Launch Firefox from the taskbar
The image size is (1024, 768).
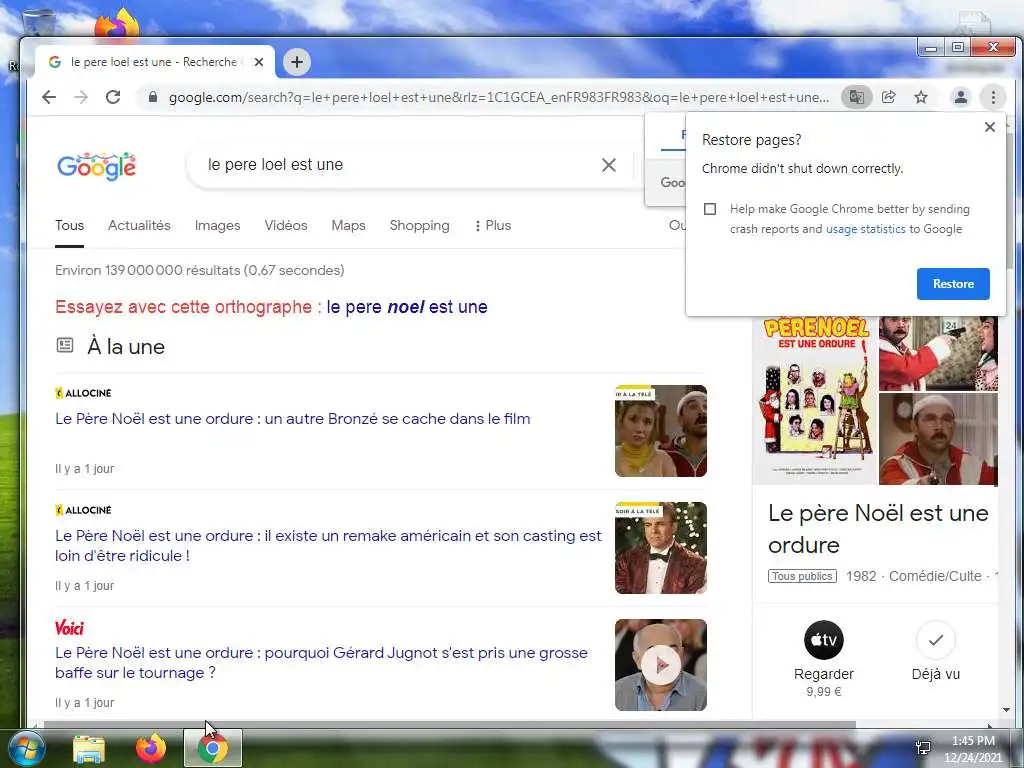click(x=151, y=748)
